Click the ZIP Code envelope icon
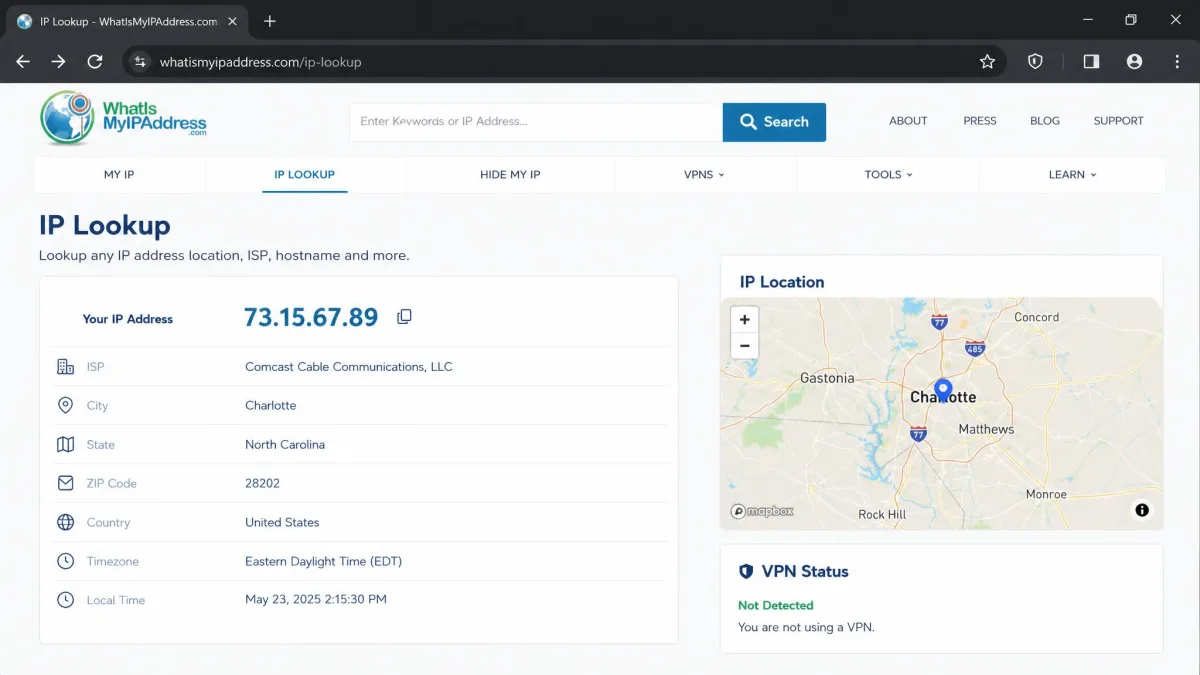 click(65, 483)
